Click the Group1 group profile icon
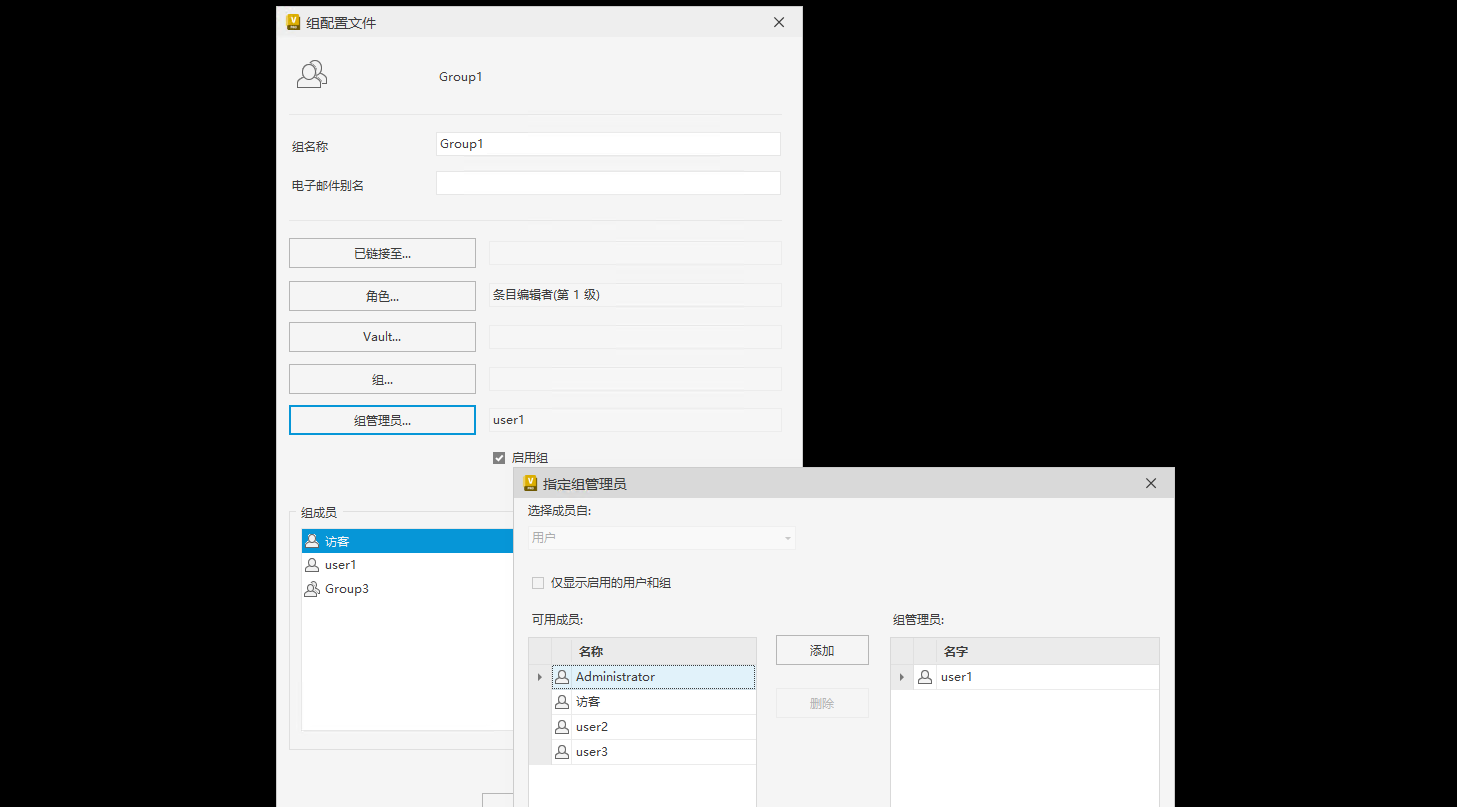This screenshot has height=807, width=1457. point(312,75)
